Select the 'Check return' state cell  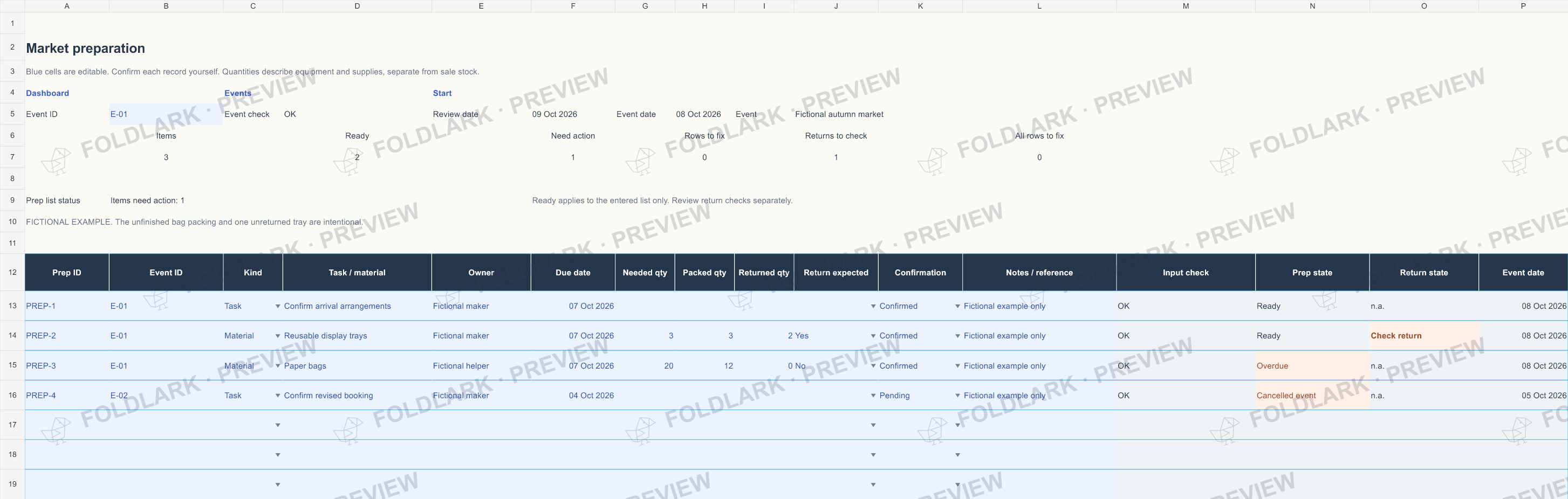[x=1424, y=336]
